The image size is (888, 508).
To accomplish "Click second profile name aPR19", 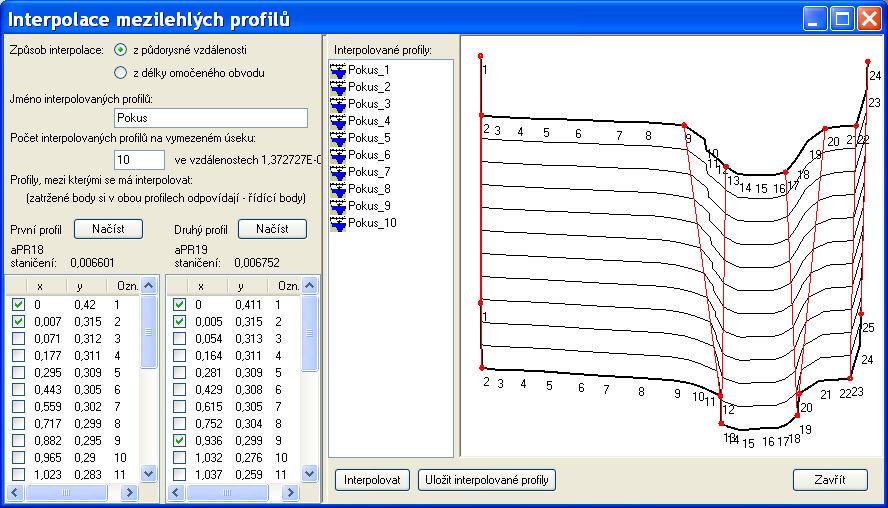I will pos(191,250).
